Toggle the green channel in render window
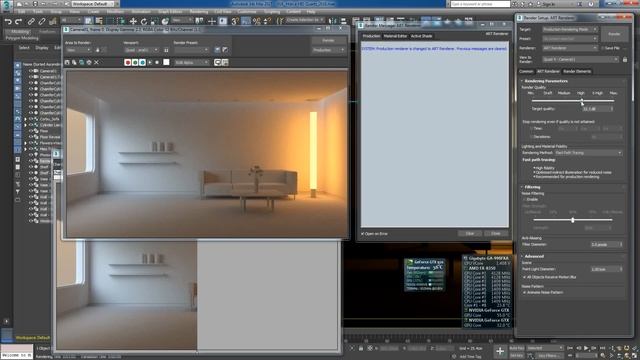Viewport: 640px width, 360px height. pos(135,62)
